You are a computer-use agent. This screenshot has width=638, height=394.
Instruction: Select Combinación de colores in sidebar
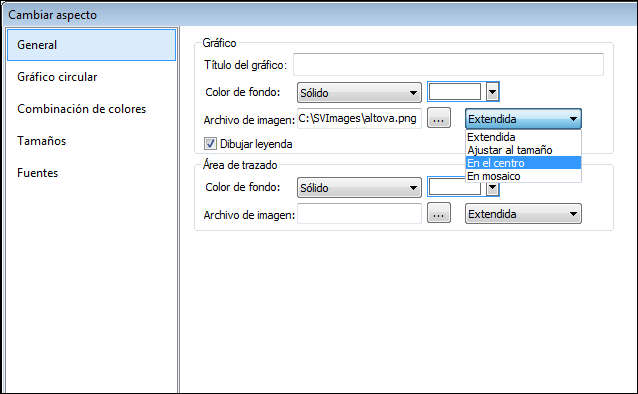[81, 109]
